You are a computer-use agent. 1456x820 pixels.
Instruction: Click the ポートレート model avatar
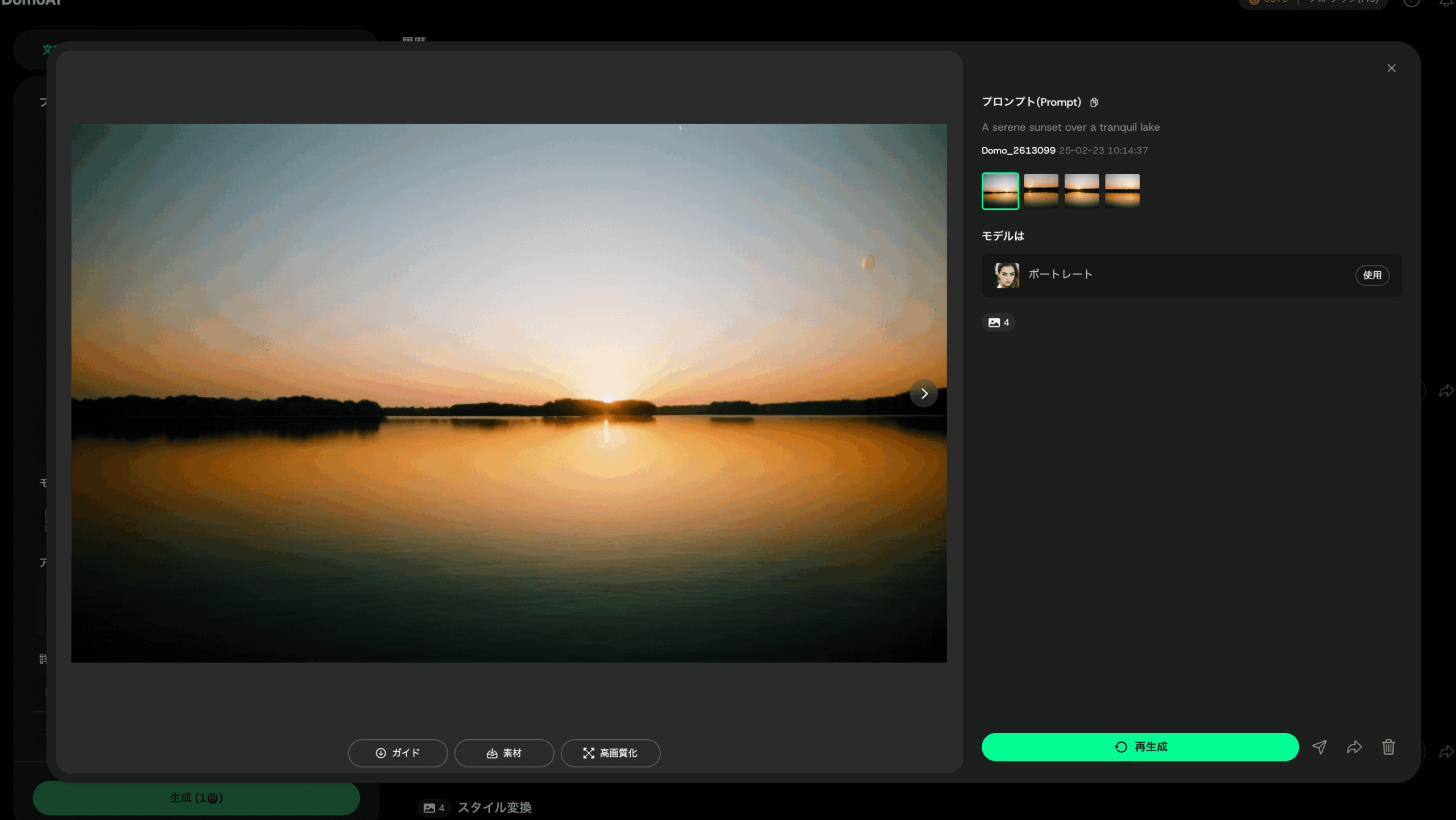click(1006, 275)
